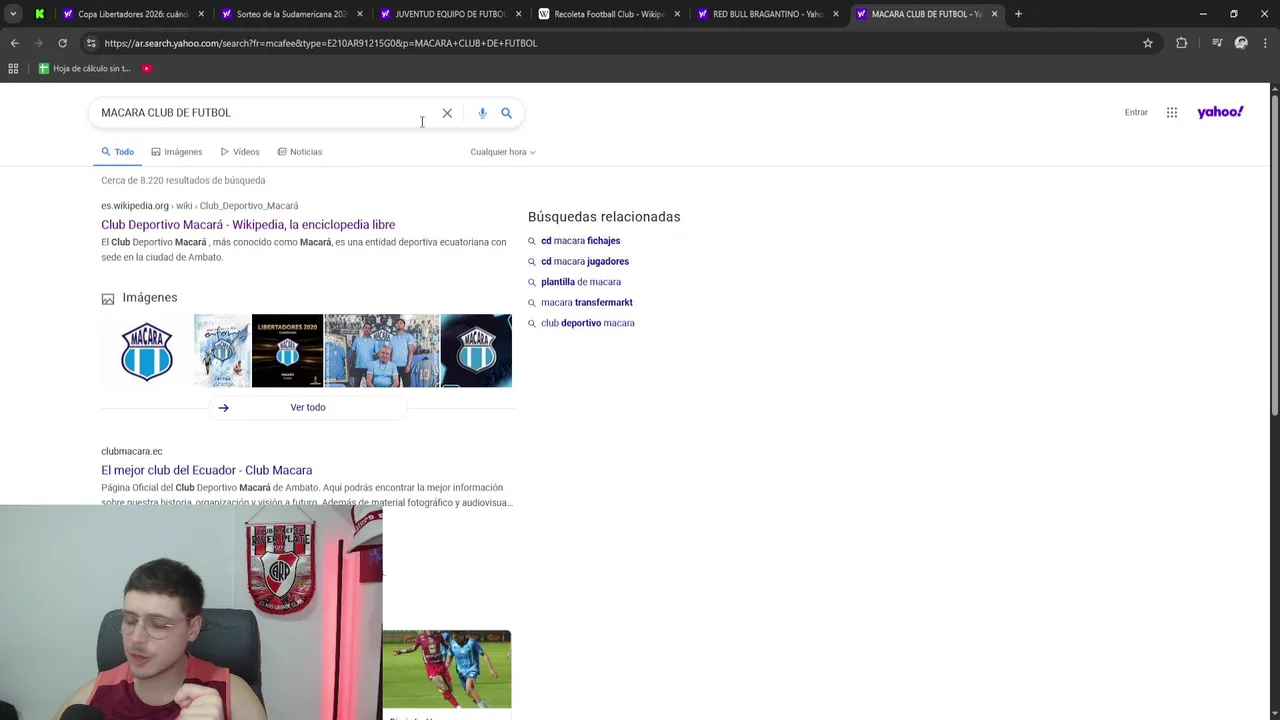Open the Macará crest image thumbnail
This screenshot has height=720, width=1280.
coord(147,351)
